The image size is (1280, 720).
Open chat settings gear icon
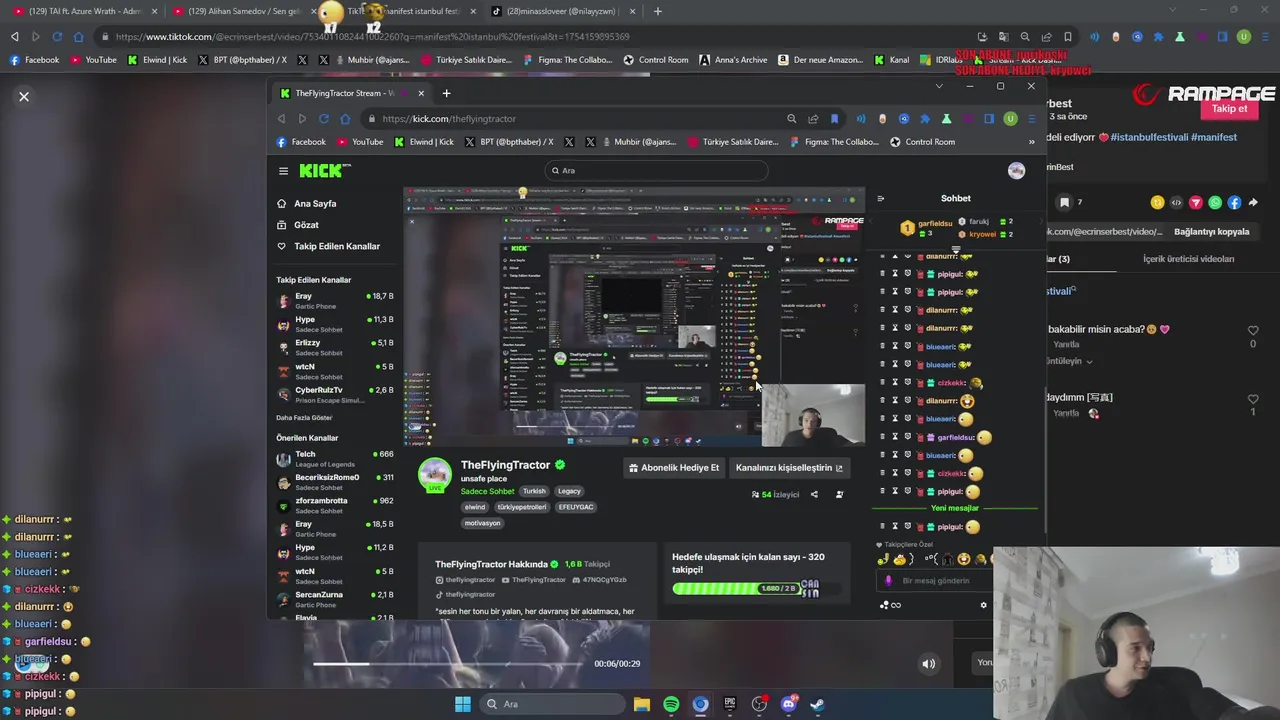point(983,605)
